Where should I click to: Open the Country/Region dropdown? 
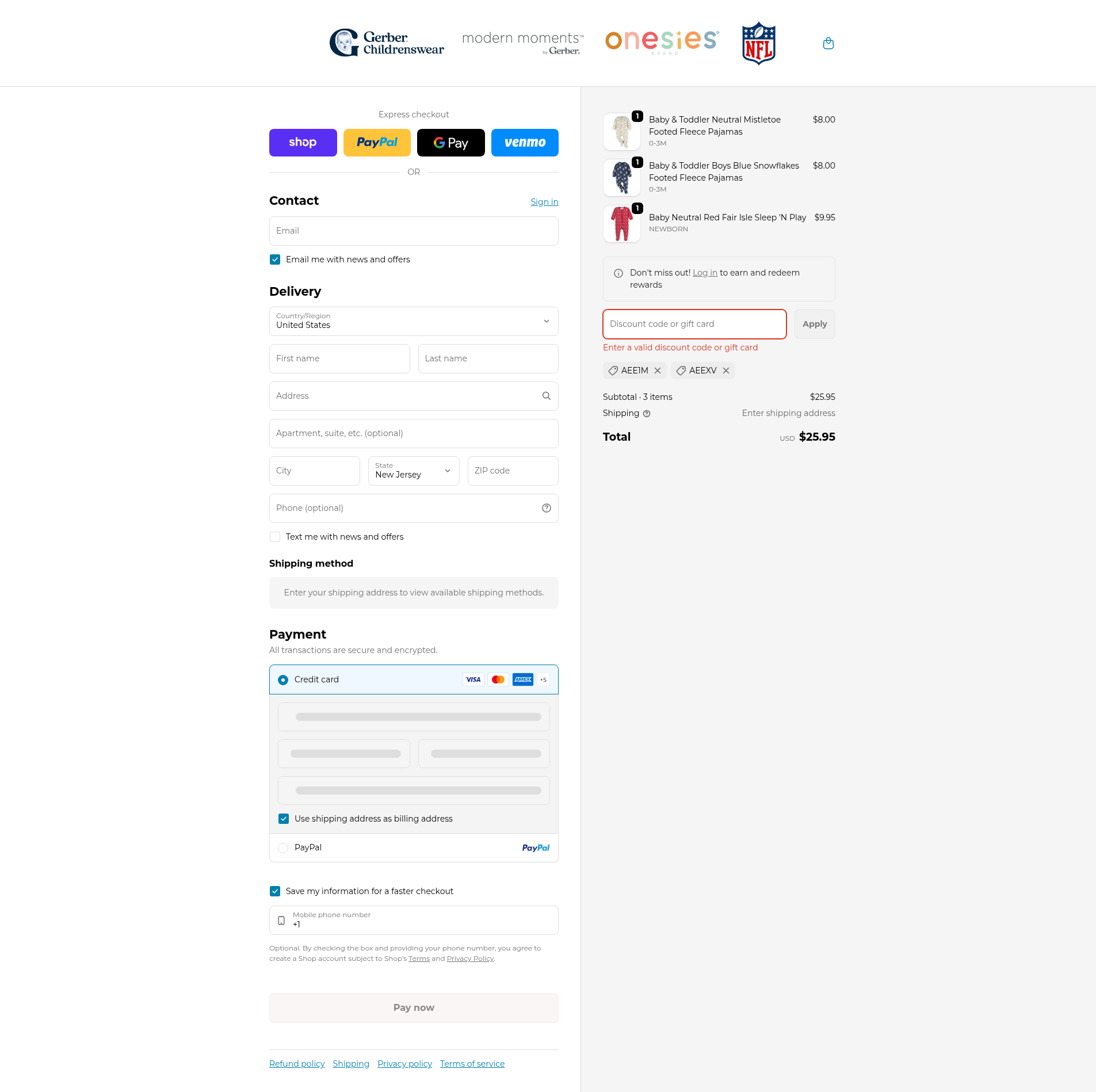tap(413, 321)
